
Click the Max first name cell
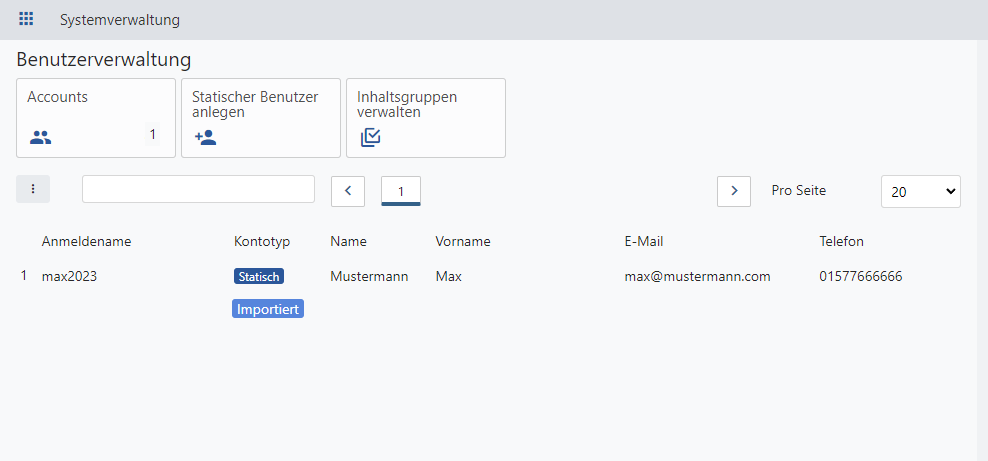pyautogui.click(x=449, y=276)
